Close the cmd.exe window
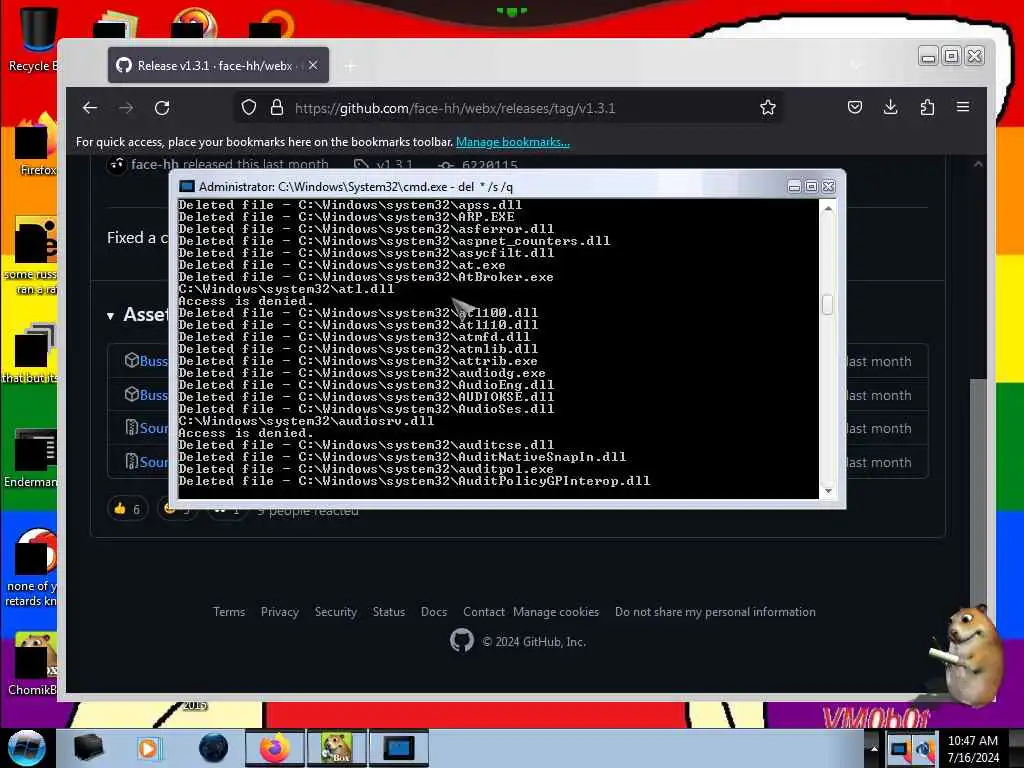Screen dimensions: 1024x768 pyautogui.click(x=829, y=187)
